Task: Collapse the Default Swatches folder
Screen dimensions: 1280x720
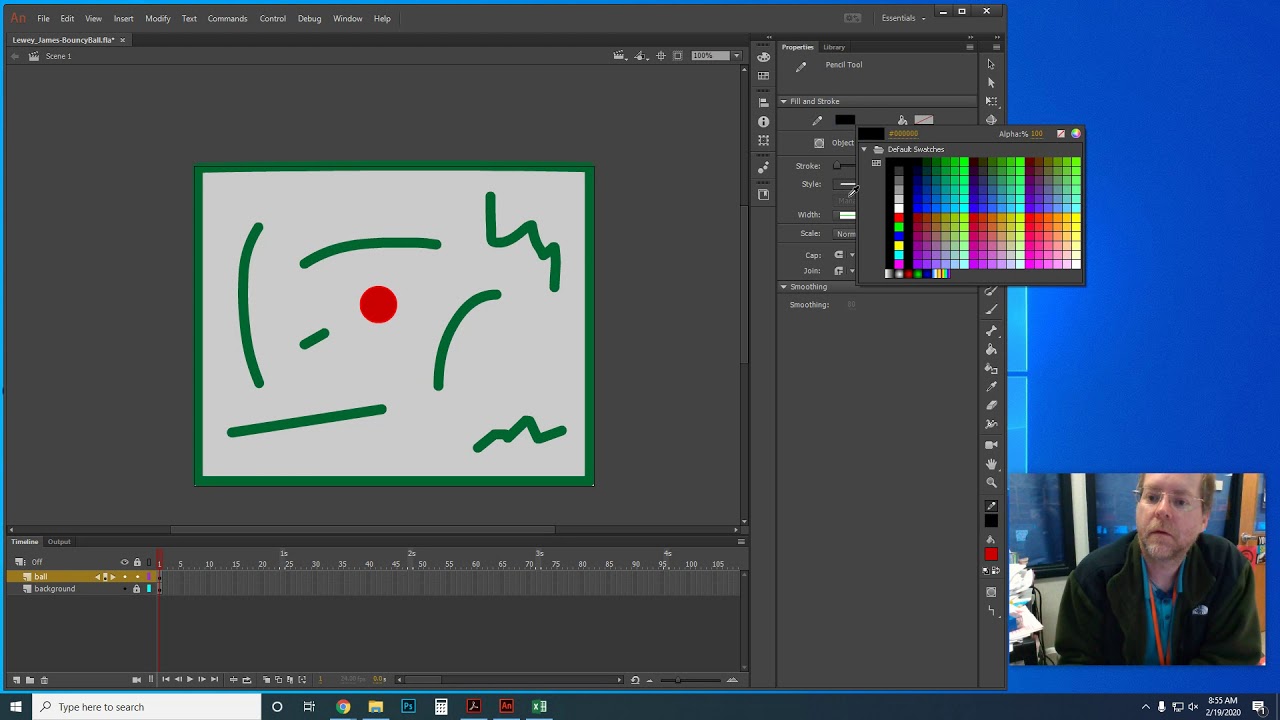Action: pos(864,149)
